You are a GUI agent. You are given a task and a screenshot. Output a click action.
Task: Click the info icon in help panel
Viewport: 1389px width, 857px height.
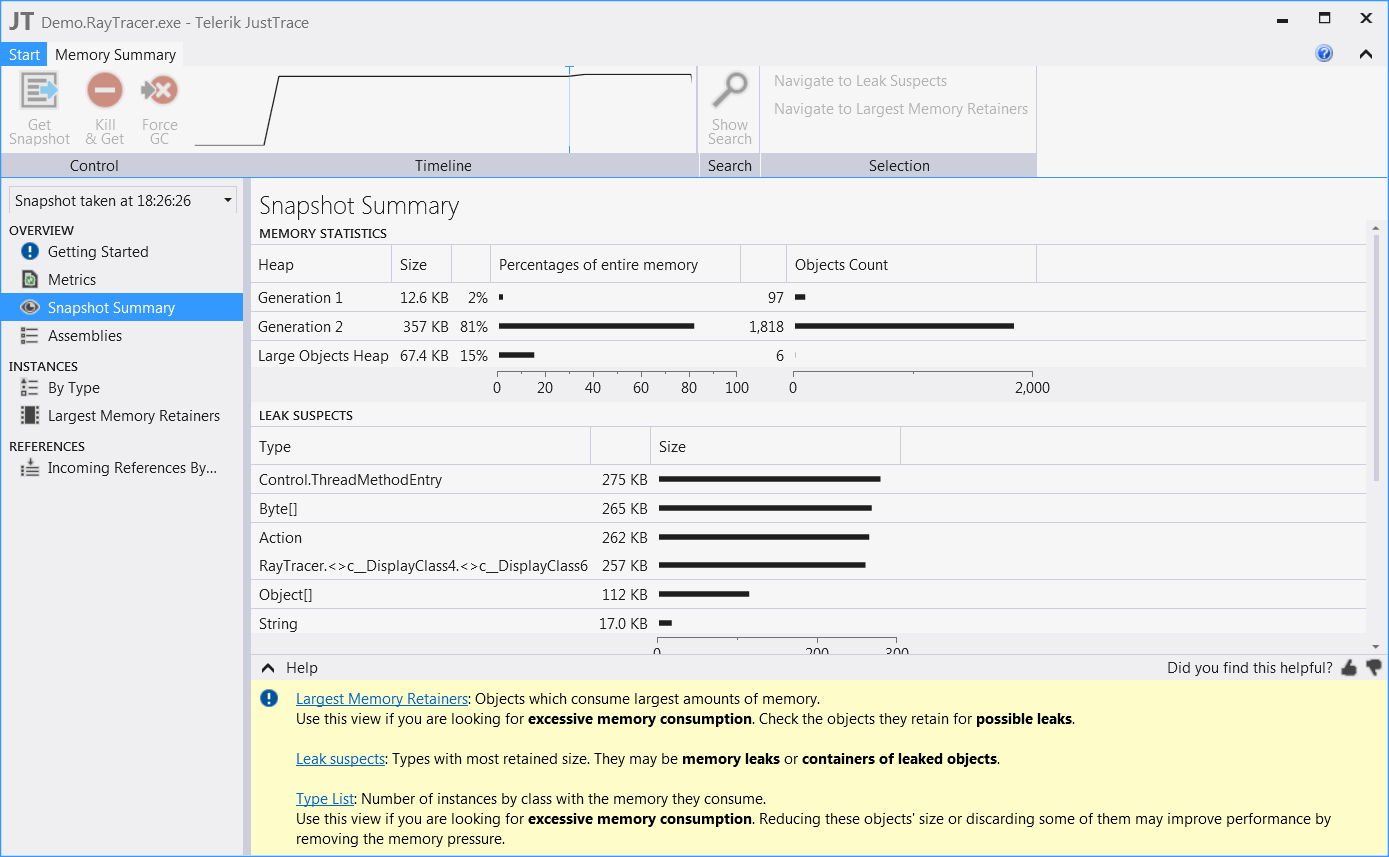coord(269,699)
